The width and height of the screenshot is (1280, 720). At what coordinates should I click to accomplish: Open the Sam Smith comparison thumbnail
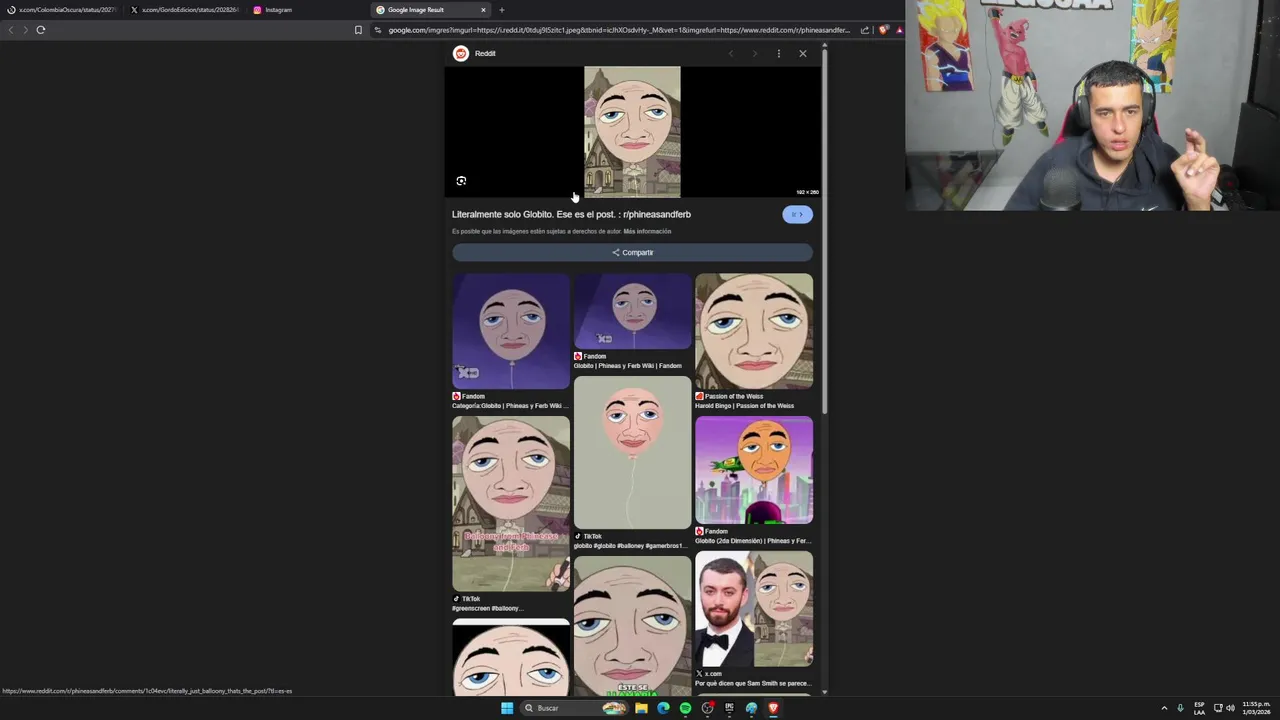(754, 609)
